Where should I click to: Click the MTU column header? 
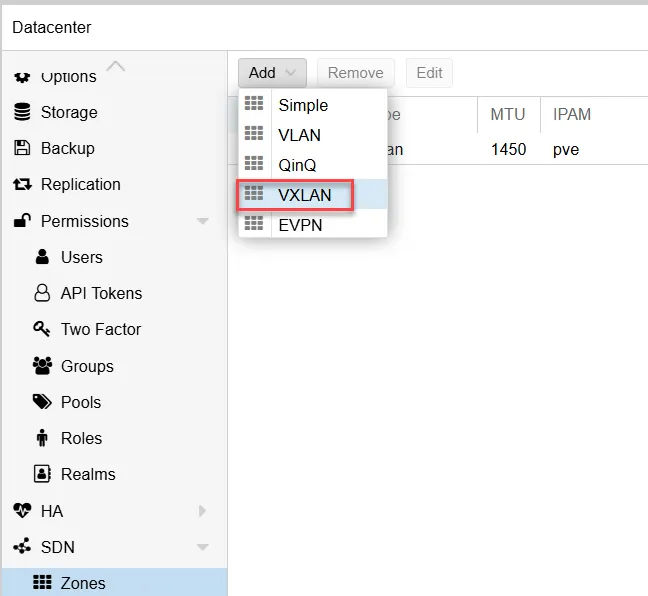[508, 114]
